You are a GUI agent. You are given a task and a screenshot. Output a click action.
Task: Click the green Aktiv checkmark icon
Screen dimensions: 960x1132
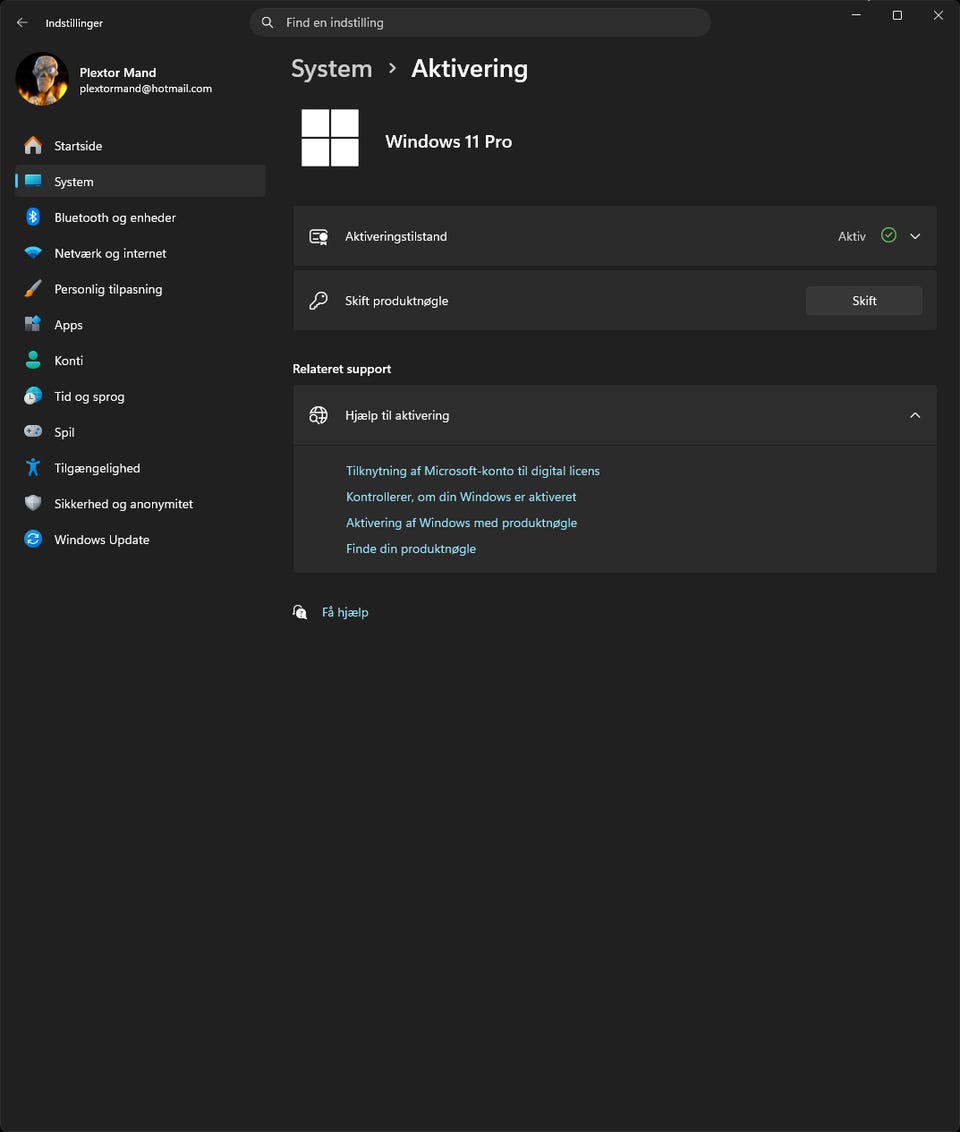point(889,235)
